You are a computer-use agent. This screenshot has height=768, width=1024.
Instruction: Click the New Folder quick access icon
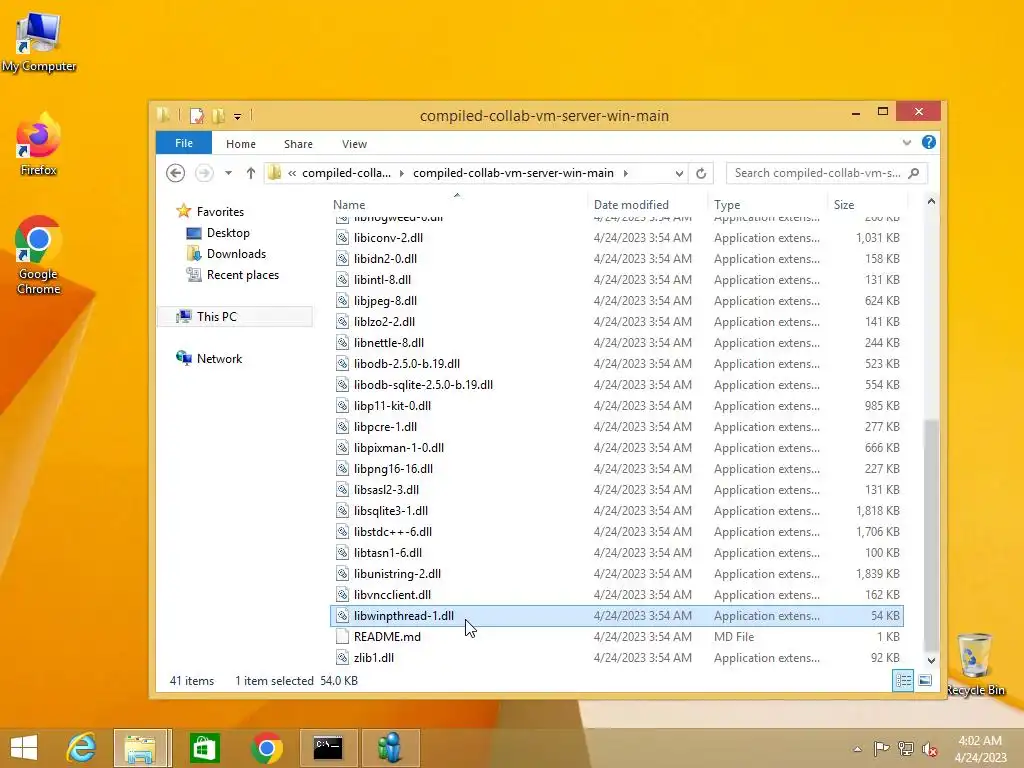tap(218, 116)
